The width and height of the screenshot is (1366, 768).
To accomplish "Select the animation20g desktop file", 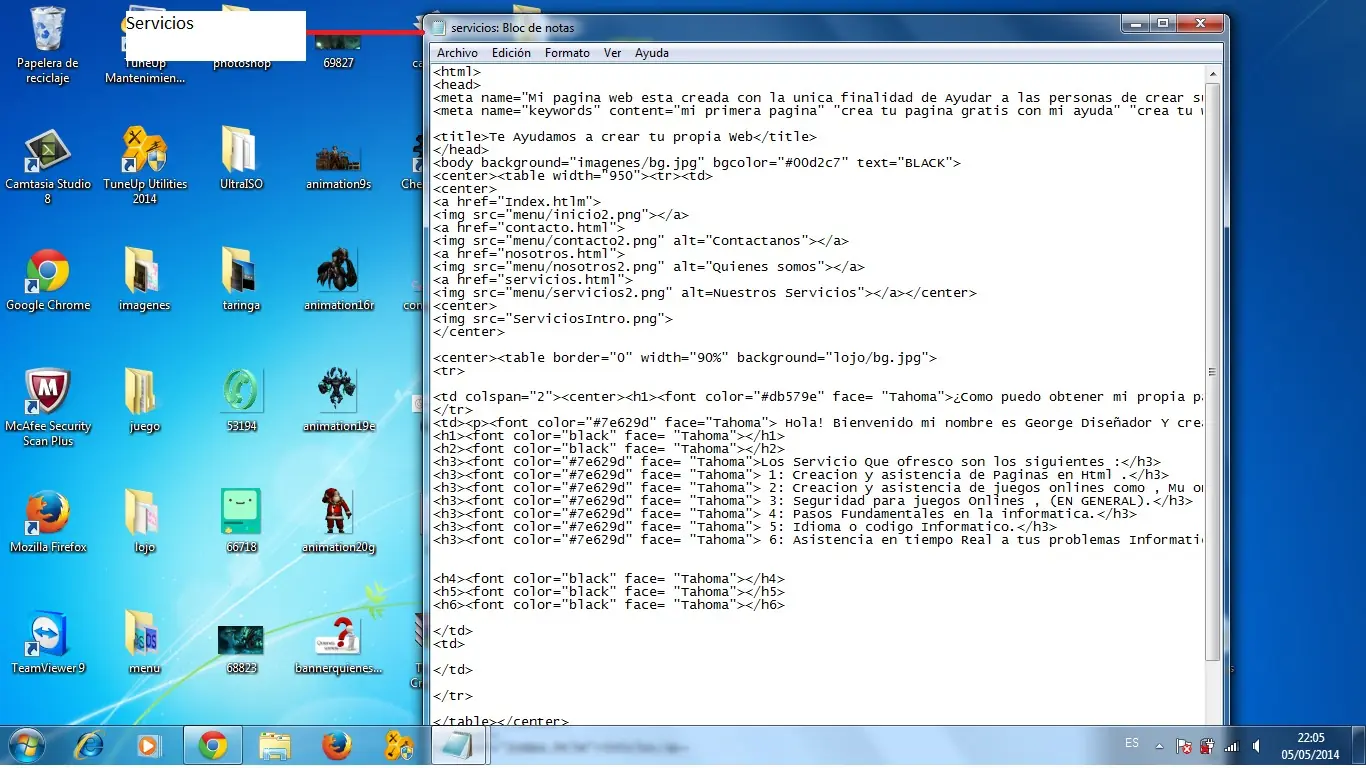I will (x=338, y=523).
